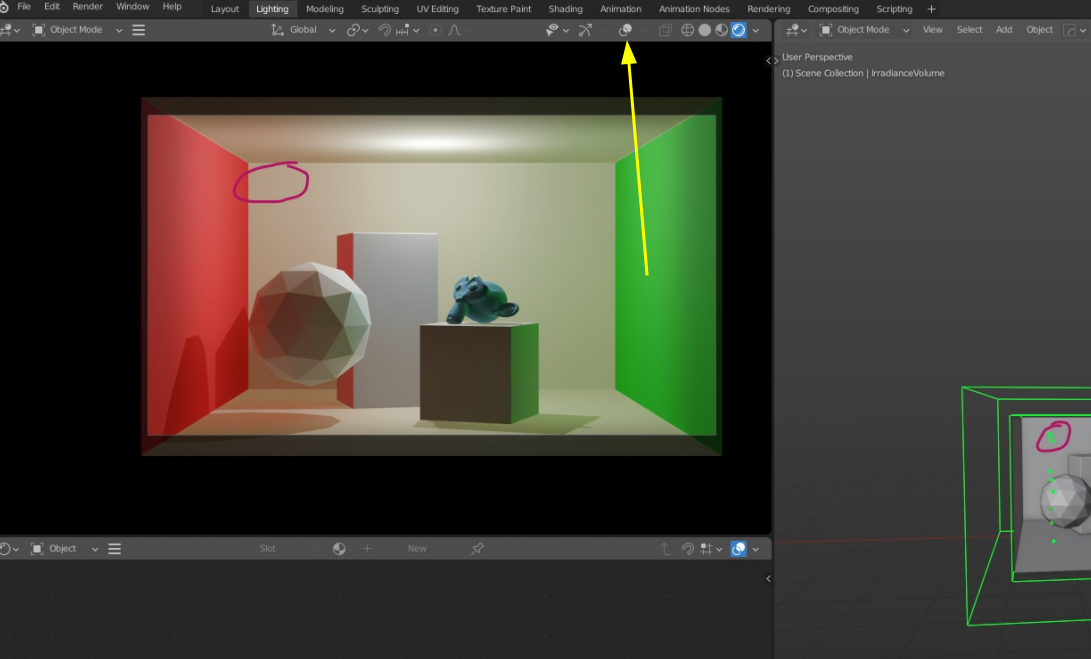Open View menu in right viewport
Image resolution: width=1091 pixels, height=659 pixels.
tap(932, 30)
